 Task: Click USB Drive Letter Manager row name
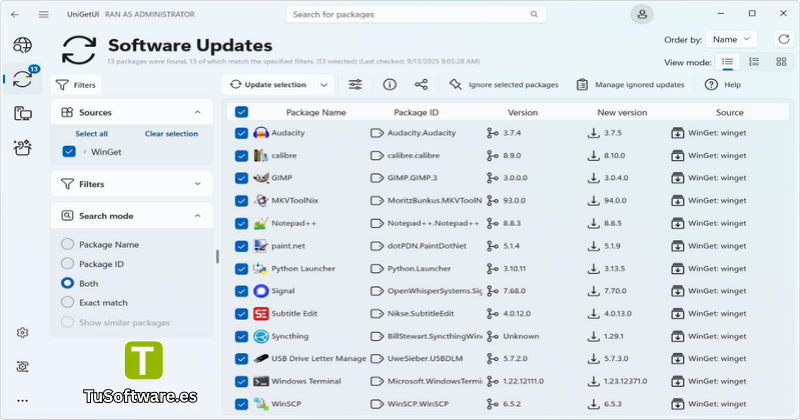click(x=318, y=359)
